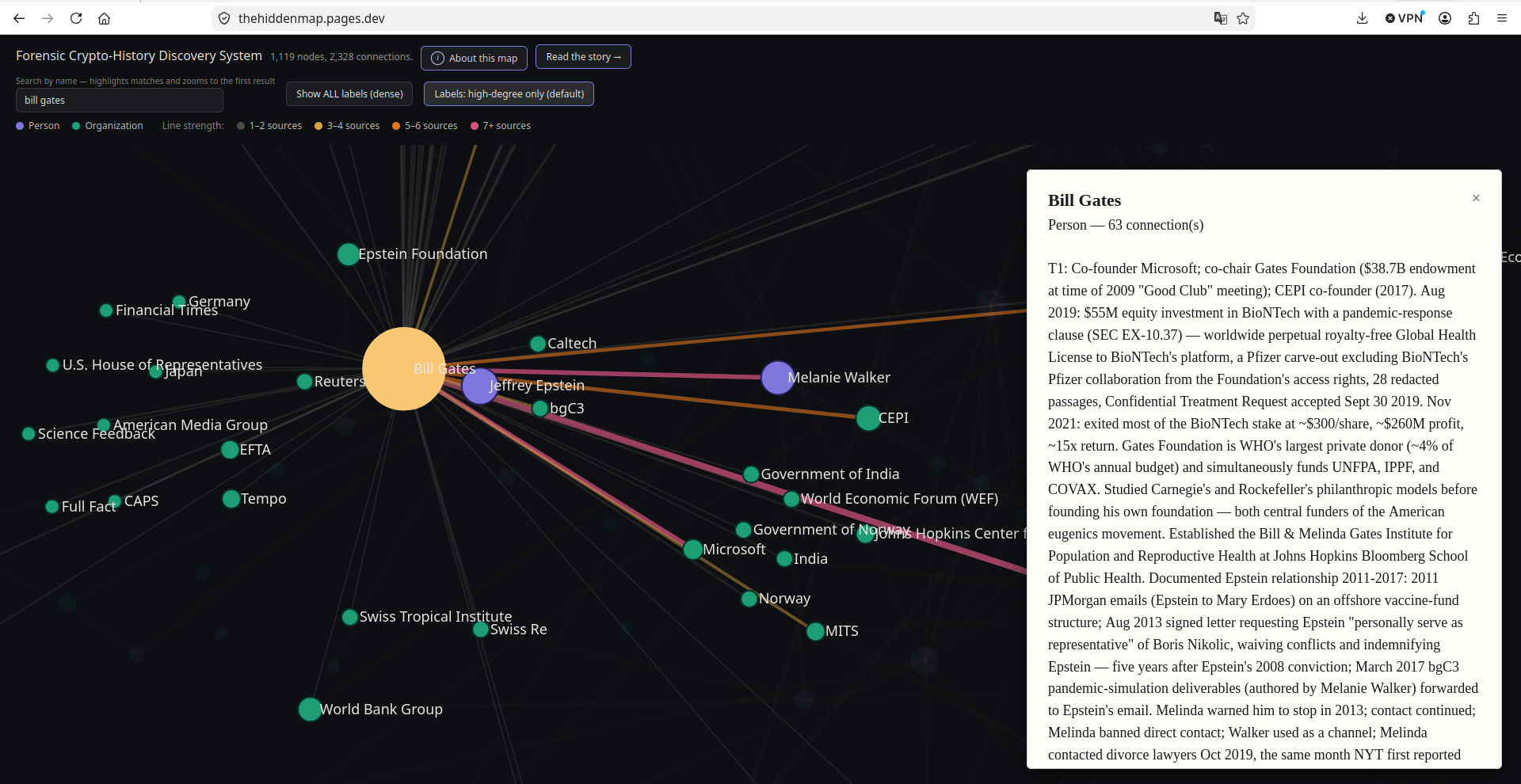Viewport: 1521px width, 784px height.
Task: Select the Norway node
Action: point(749,599)
